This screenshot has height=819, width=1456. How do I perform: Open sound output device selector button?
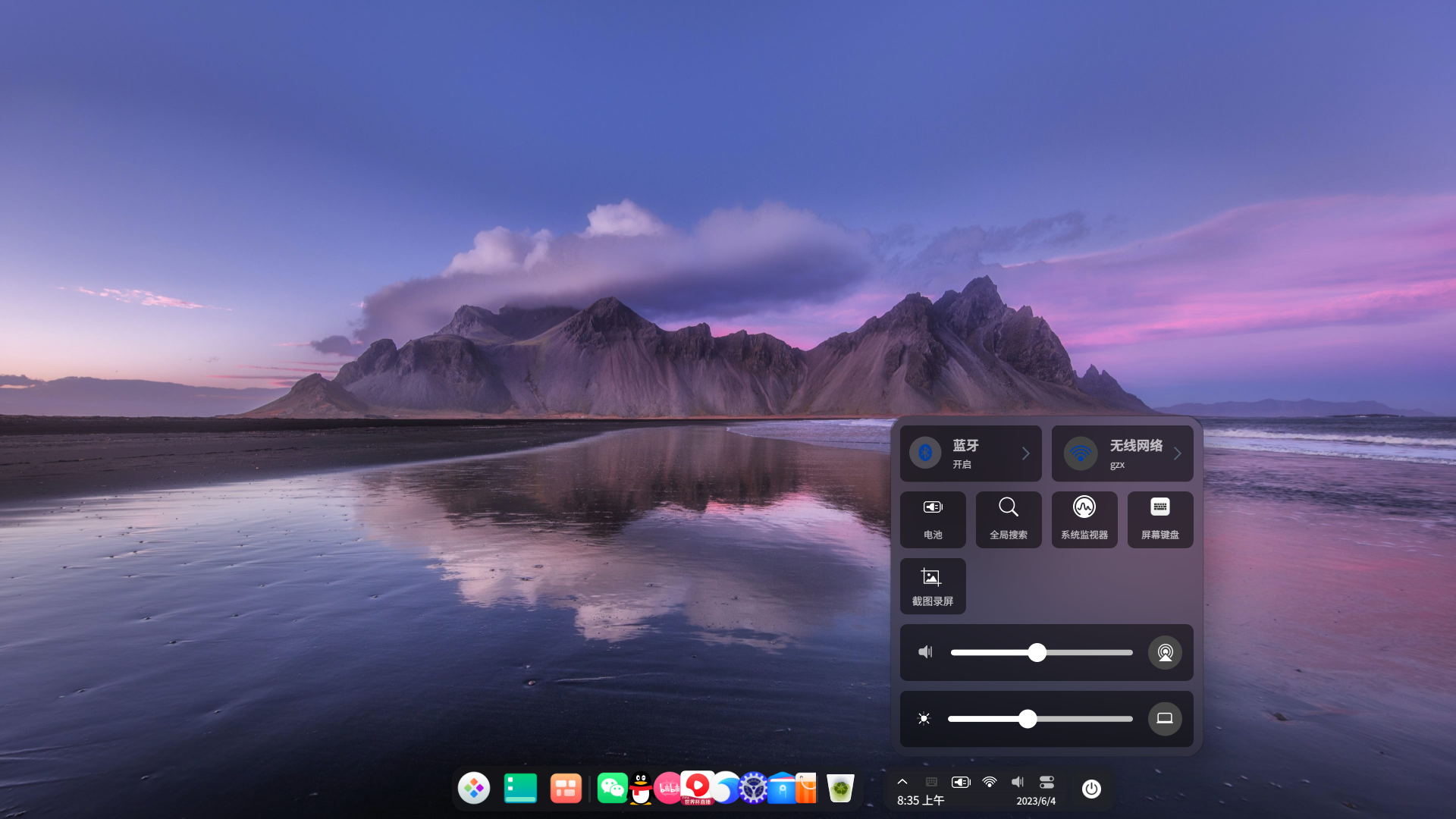coord(1165,652)
